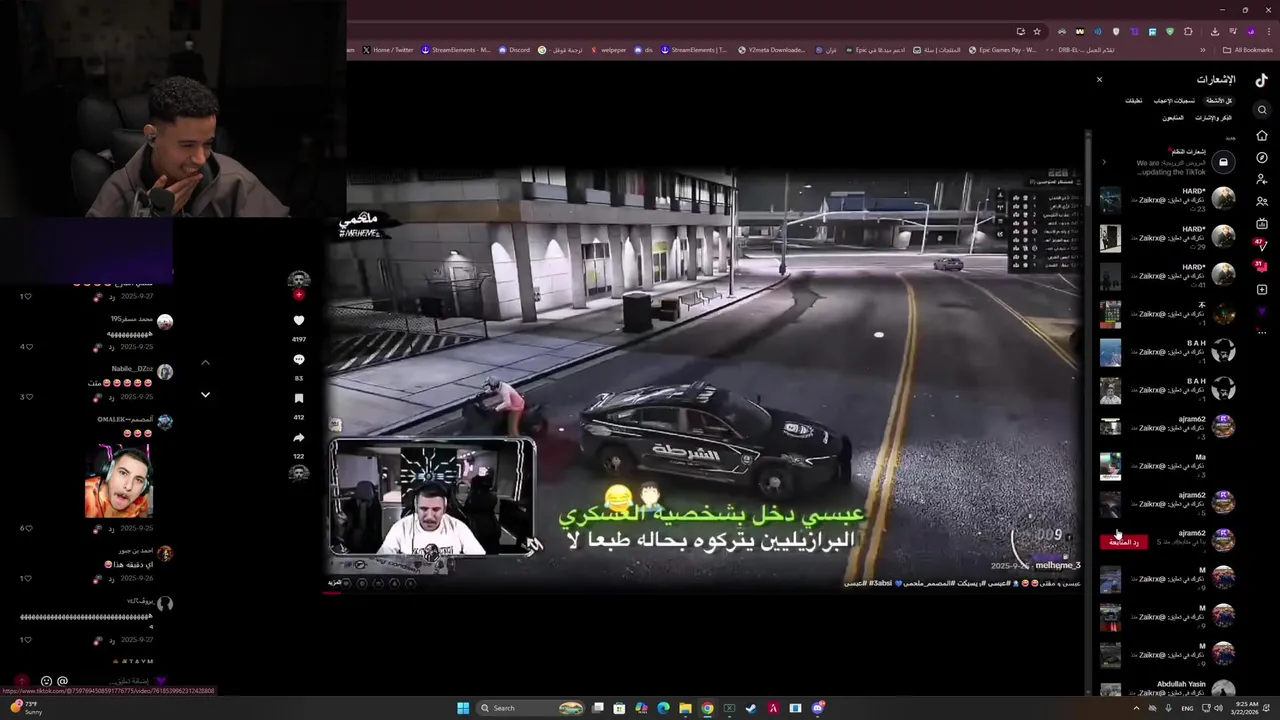1280x720 pixels.
Task: Like the video with the heart icon
Action: coord(298,320)
